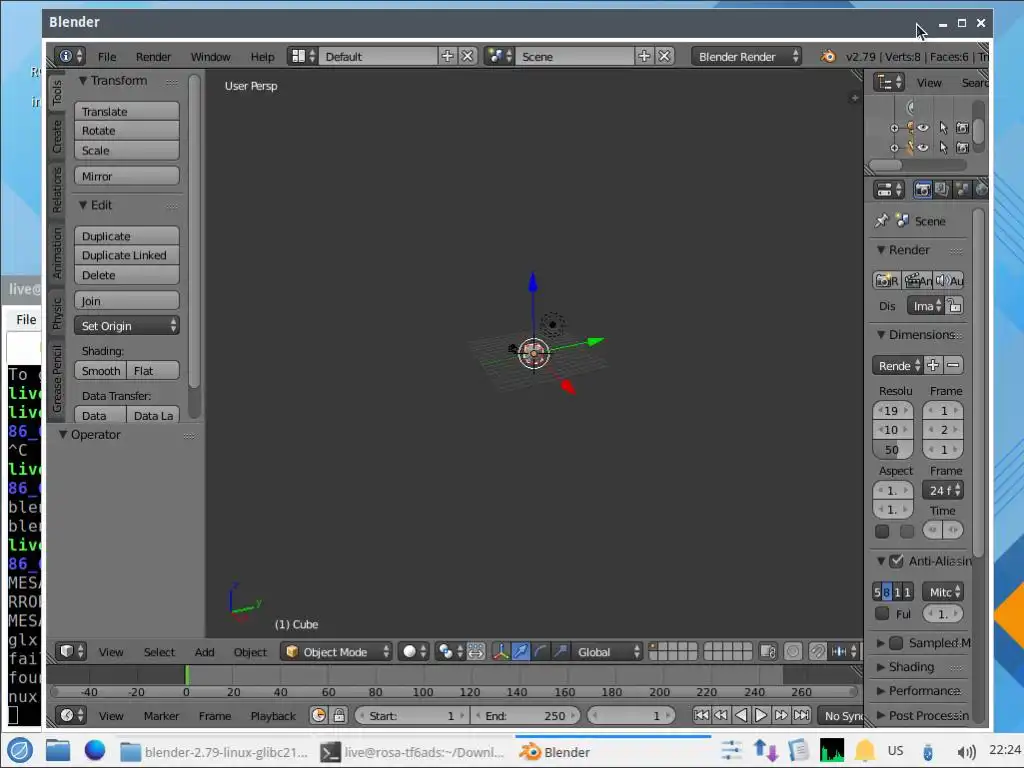
Task: Click the Blender logo icon in header
Action: point(828,56)
